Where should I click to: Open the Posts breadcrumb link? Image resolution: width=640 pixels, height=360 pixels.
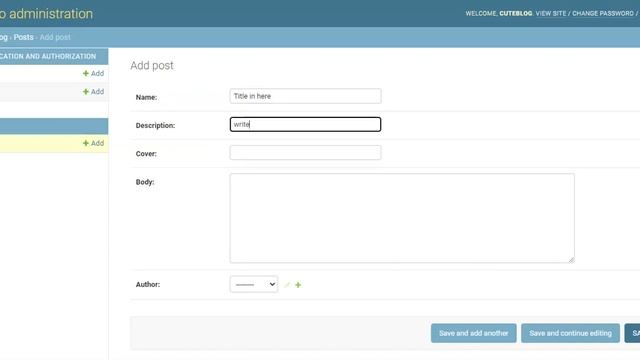click(x=23, y=37)
